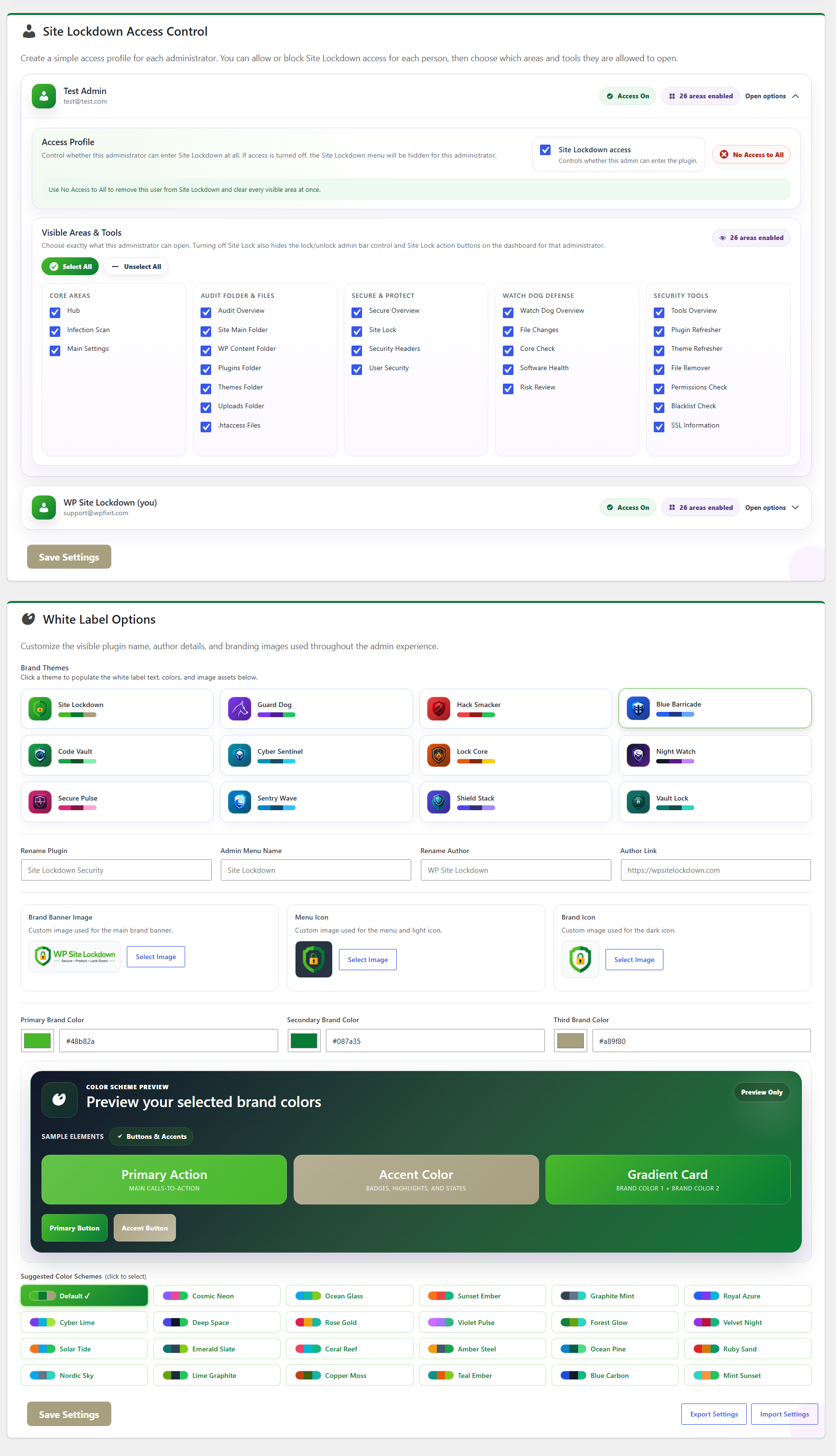The image size is (836, 1456).
Task: Choose the Velvet Night color scheme
Action: click(x=748, y=1322)
